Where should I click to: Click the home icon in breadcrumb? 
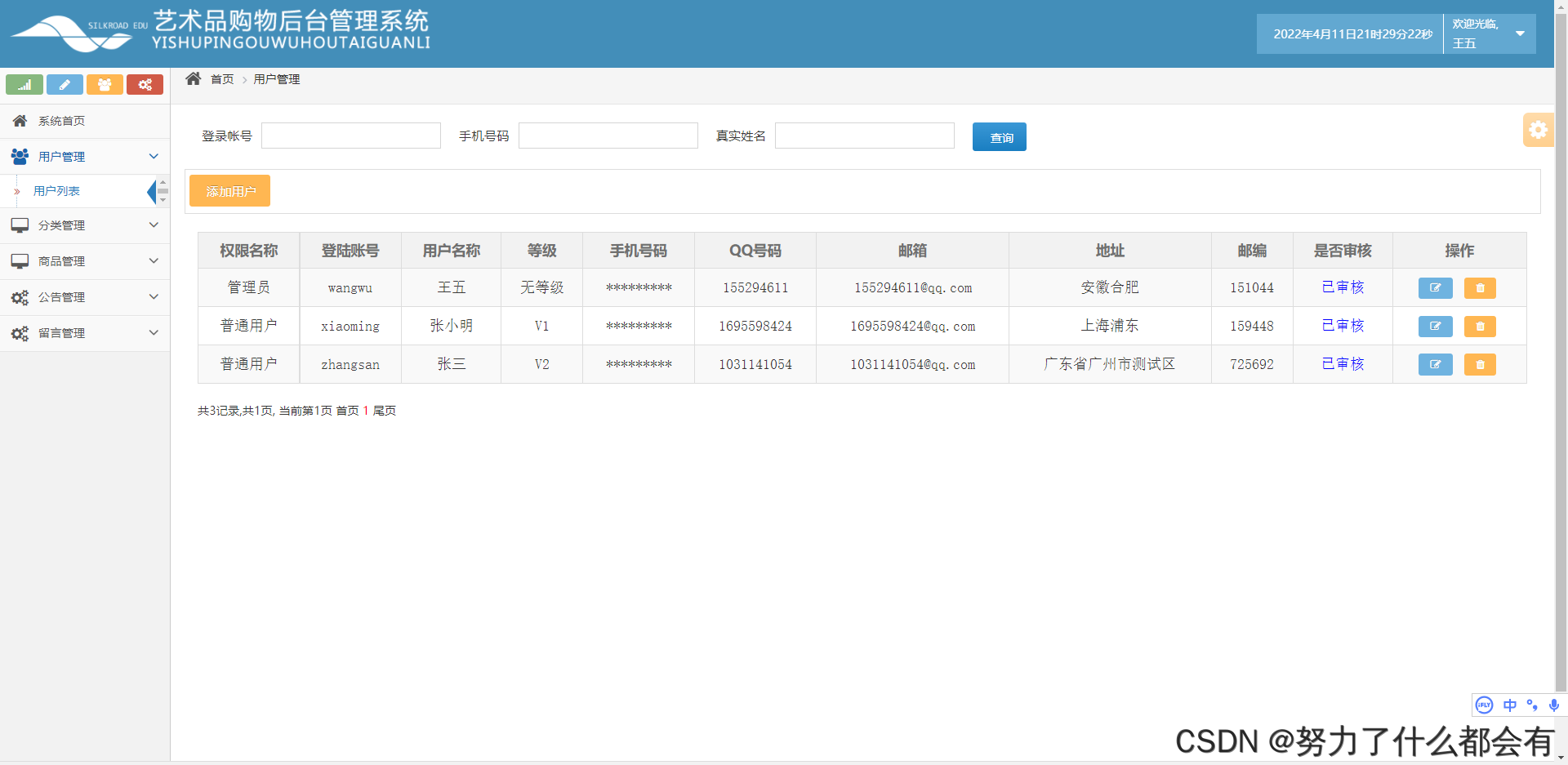pos(194,78)
